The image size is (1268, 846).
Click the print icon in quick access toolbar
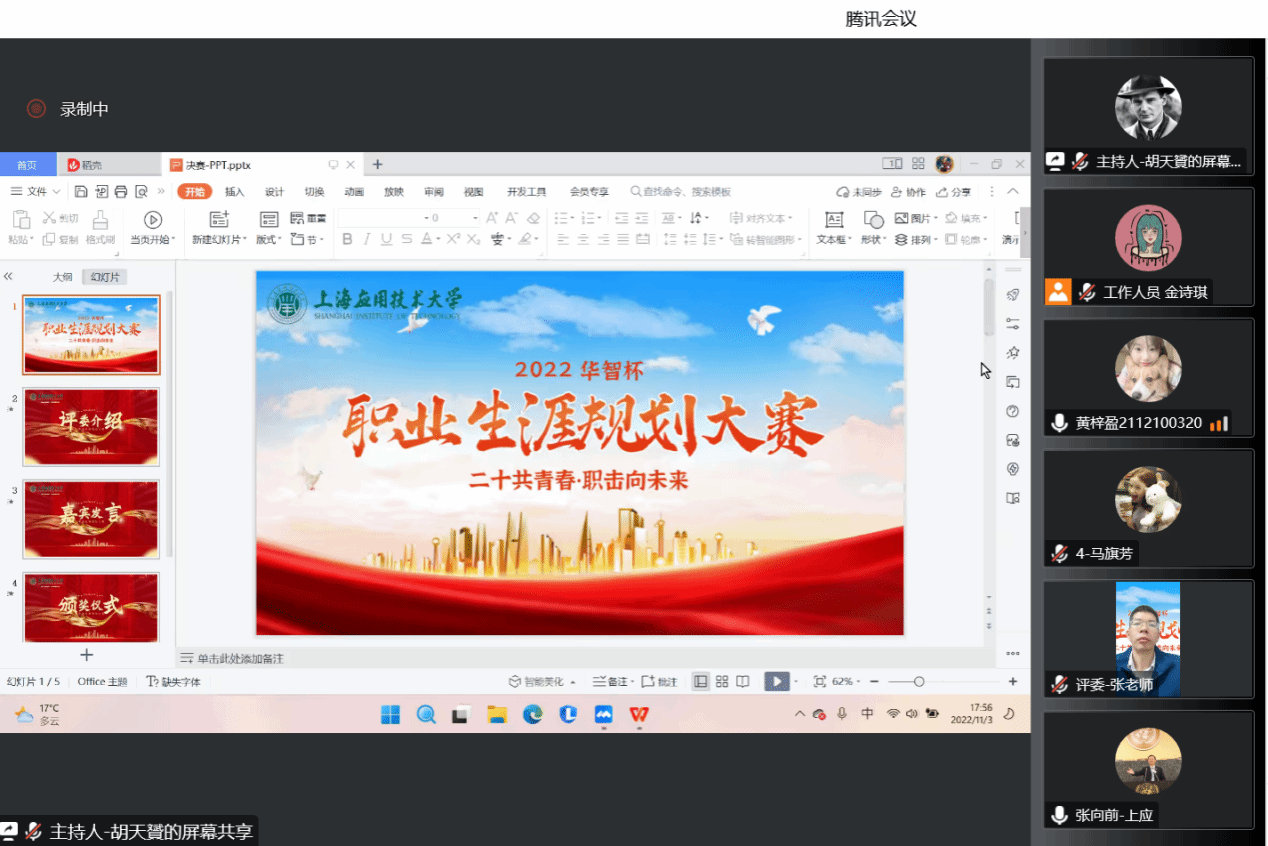point(121,192)
